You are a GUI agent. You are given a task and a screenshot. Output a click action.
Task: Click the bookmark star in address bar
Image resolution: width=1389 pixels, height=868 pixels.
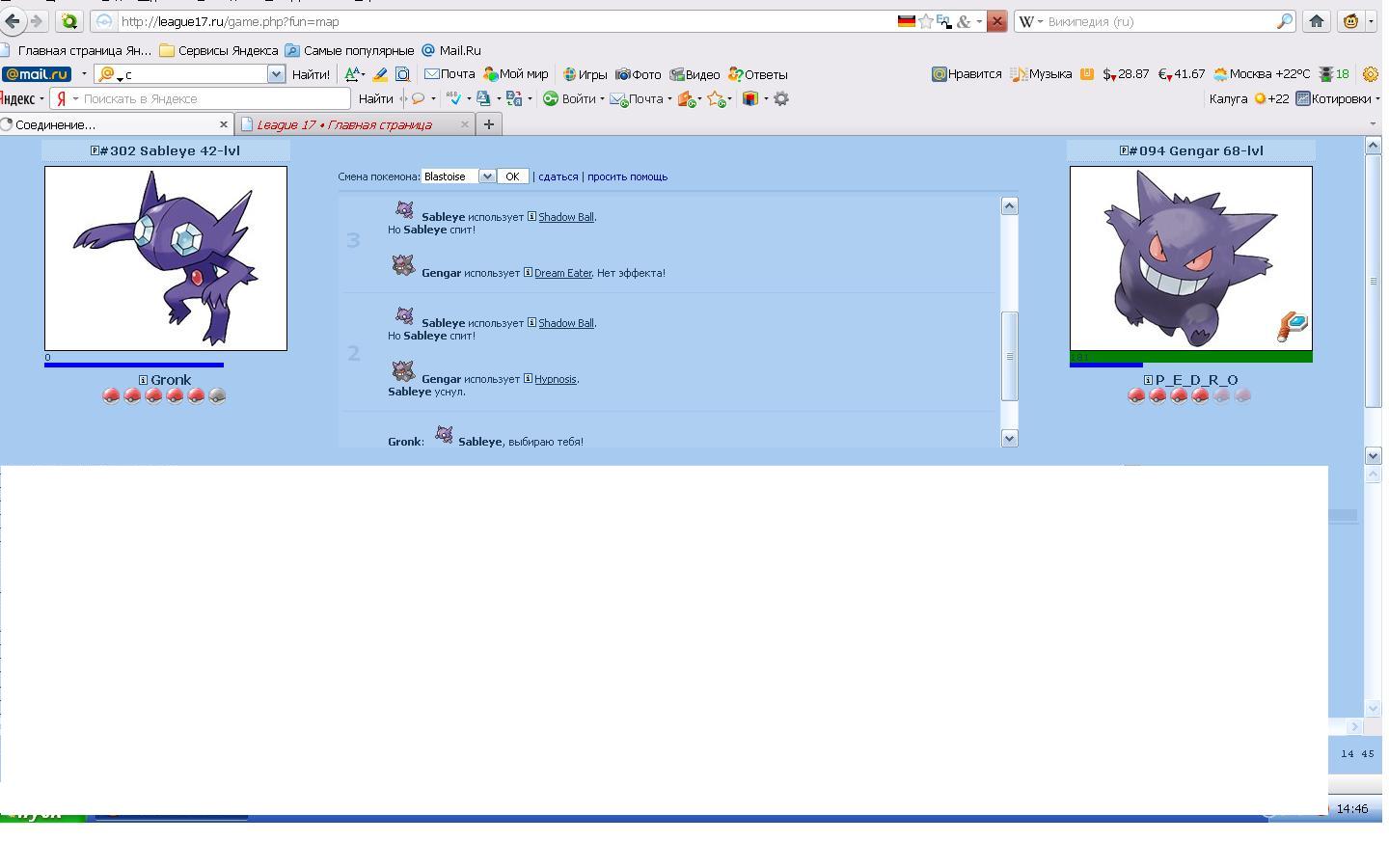(926, 21)
